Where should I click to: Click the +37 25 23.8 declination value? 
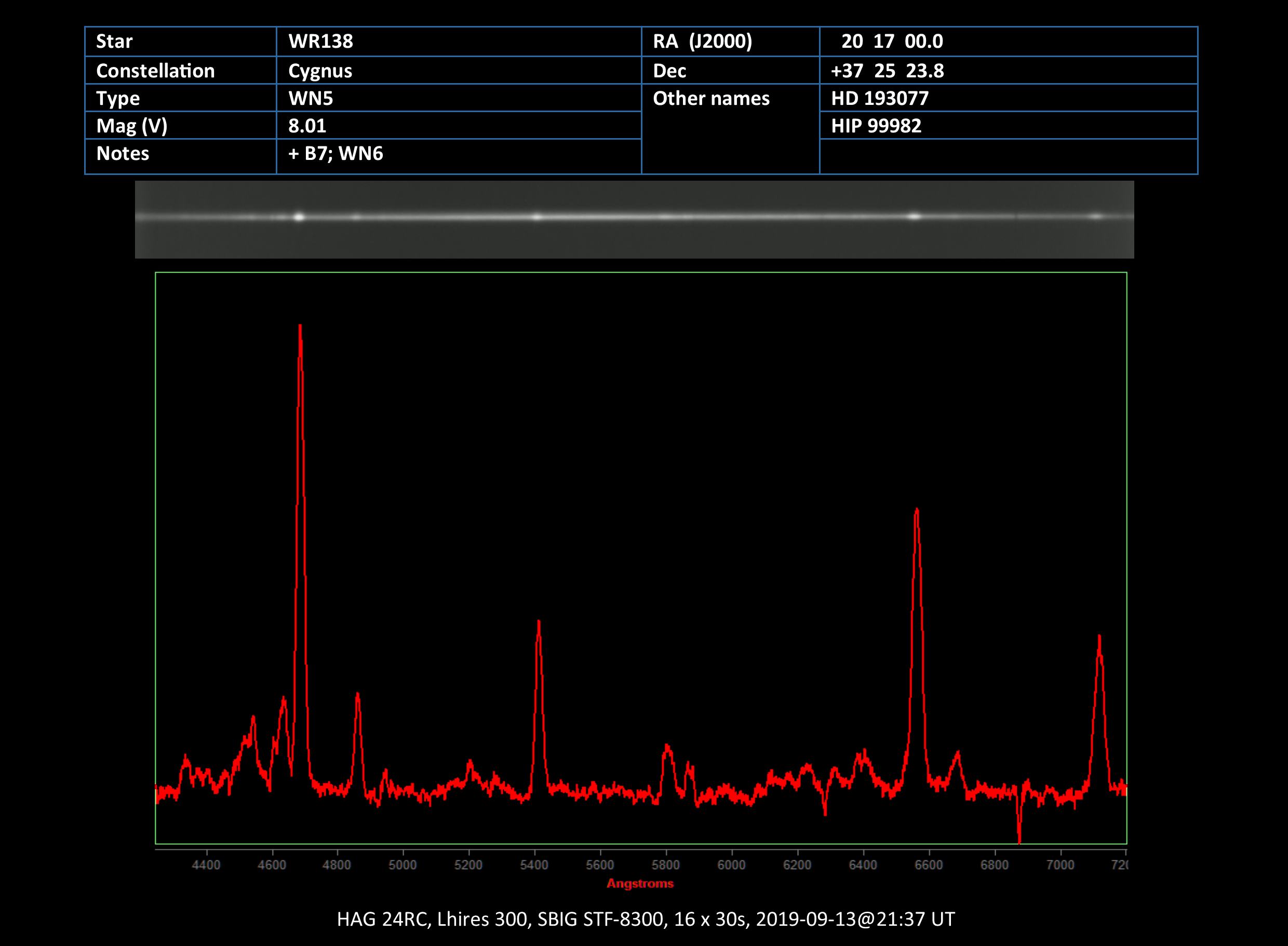click(887, 71)
